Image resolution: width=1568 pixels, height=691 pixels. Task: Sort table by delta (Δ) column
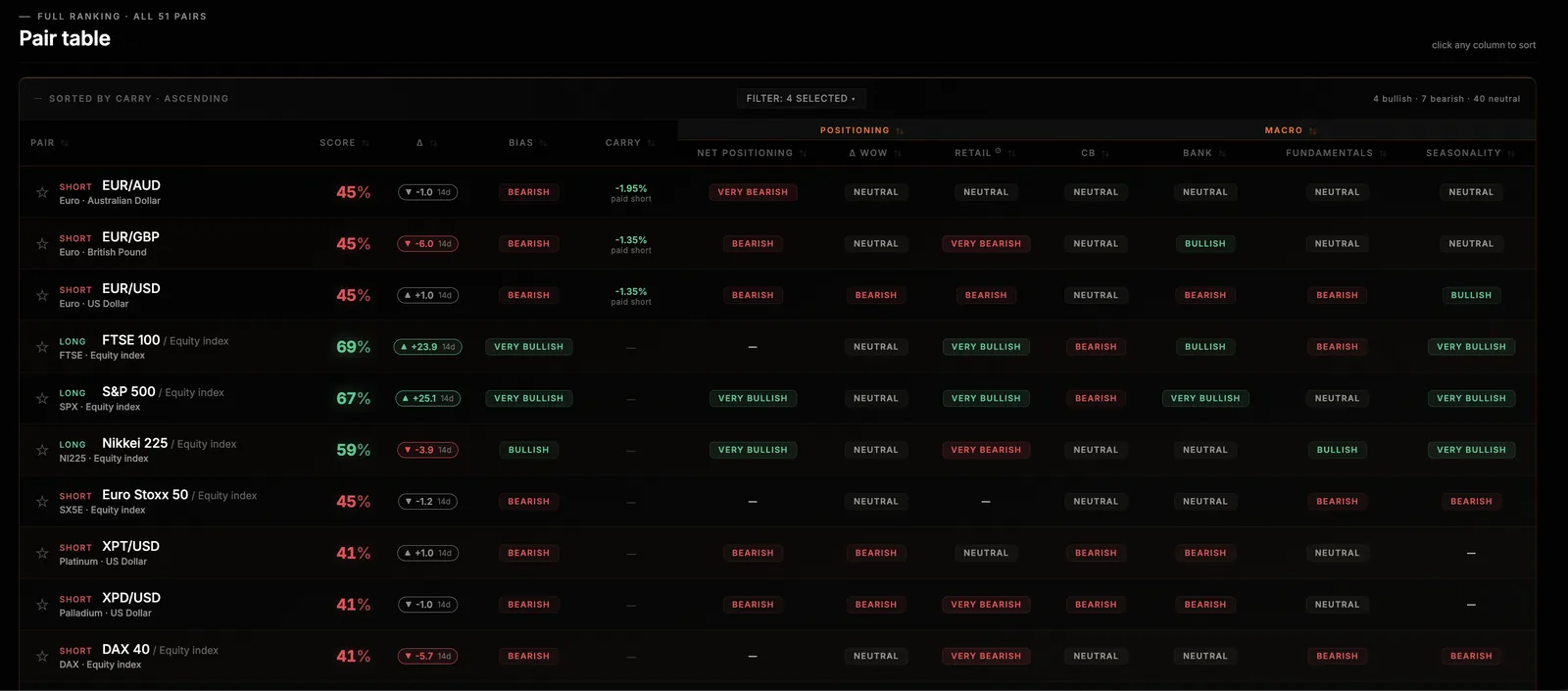426,143
